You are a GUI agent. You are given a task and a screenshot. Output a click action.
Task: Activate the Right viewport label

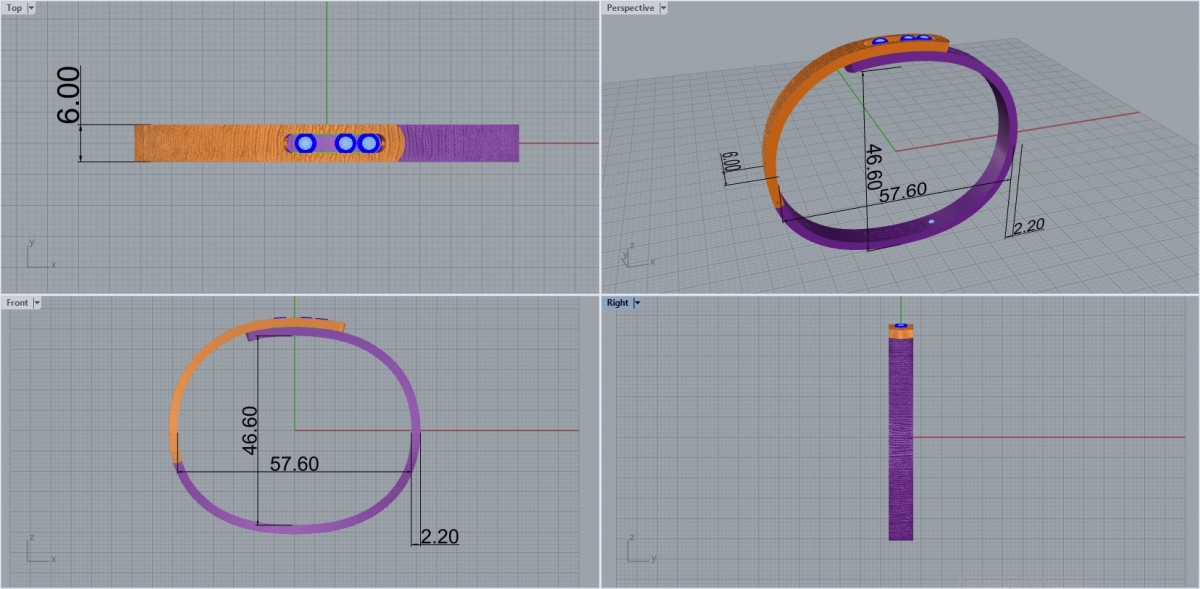click(x=617, y=302)
